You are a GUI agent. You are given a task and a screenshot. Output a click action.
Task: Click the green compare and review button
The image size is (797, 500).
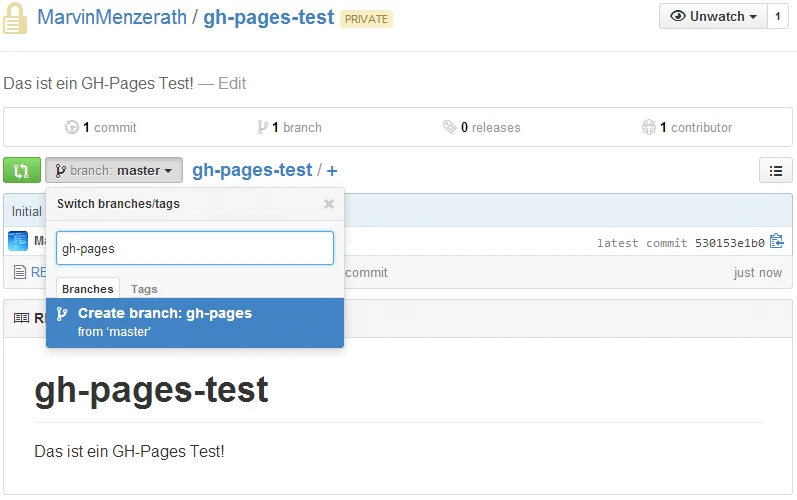tap(22, 170)
